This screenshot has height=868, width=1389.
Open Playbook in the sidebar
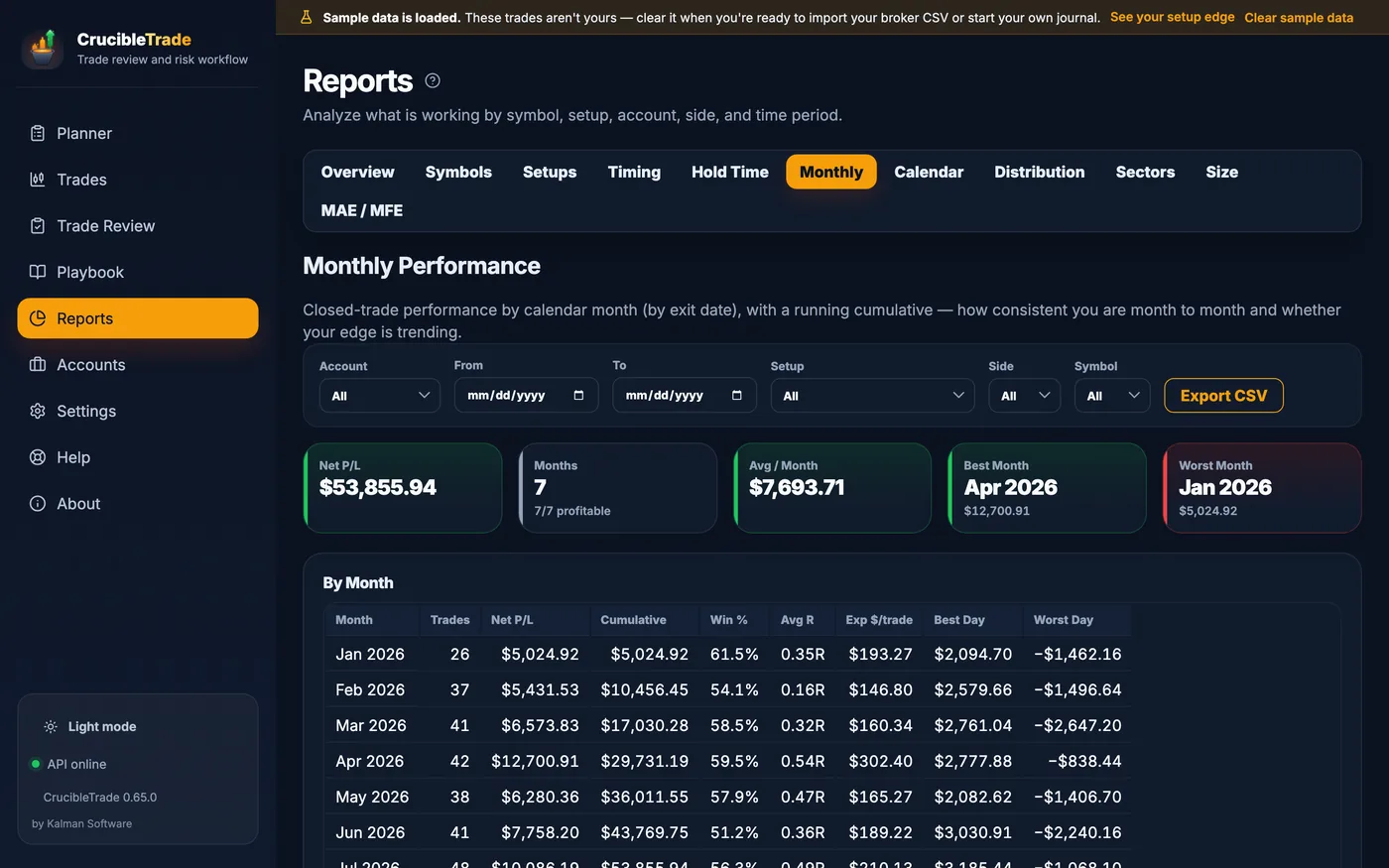pyautogui.click(x=138, y=272)
